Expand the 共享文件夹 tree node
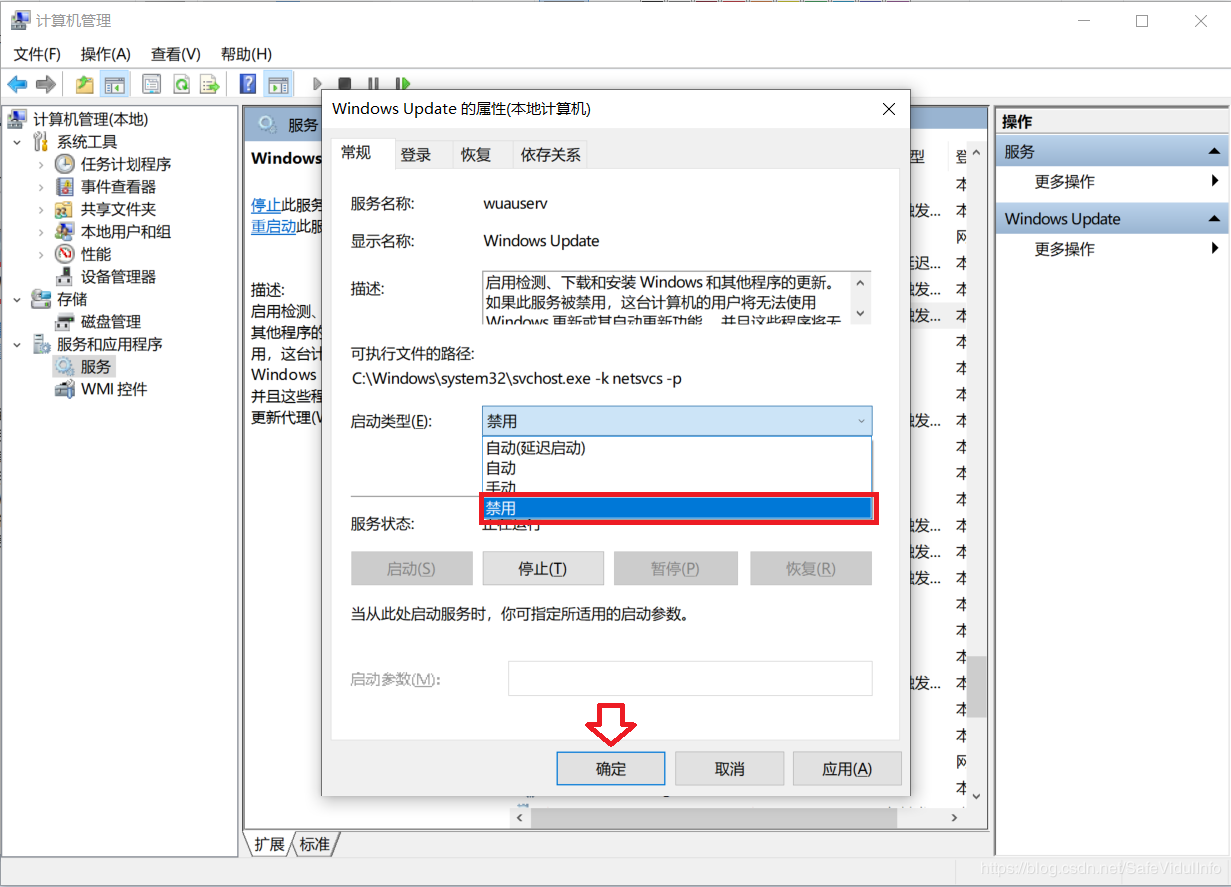Viewport: 1231px width, 887px height. (41, 209)
